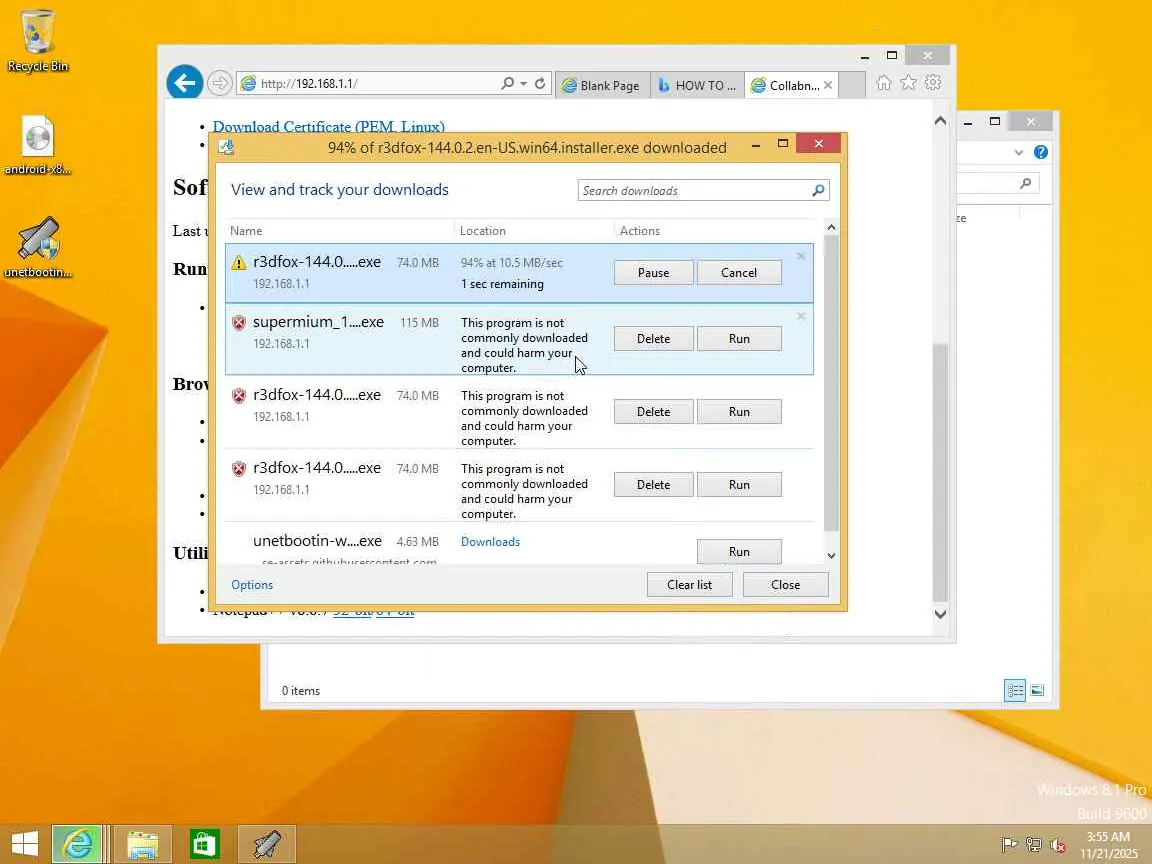Open the Download Certificate (PEM, Linux) link
Image resolution: width=1152 pixels, height=864 pixels.
click(x=328, y=126)
